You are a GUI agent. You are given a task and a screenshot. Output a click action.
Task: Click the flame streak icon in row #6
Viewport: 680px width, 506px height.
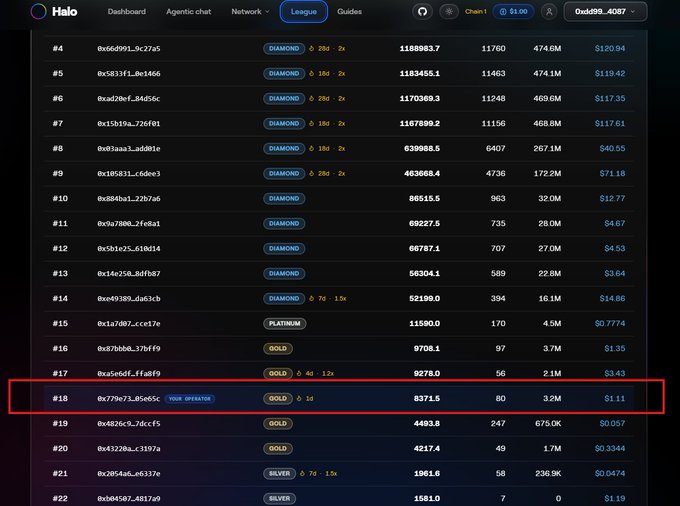pyautogui.click(x=311, y=98)
